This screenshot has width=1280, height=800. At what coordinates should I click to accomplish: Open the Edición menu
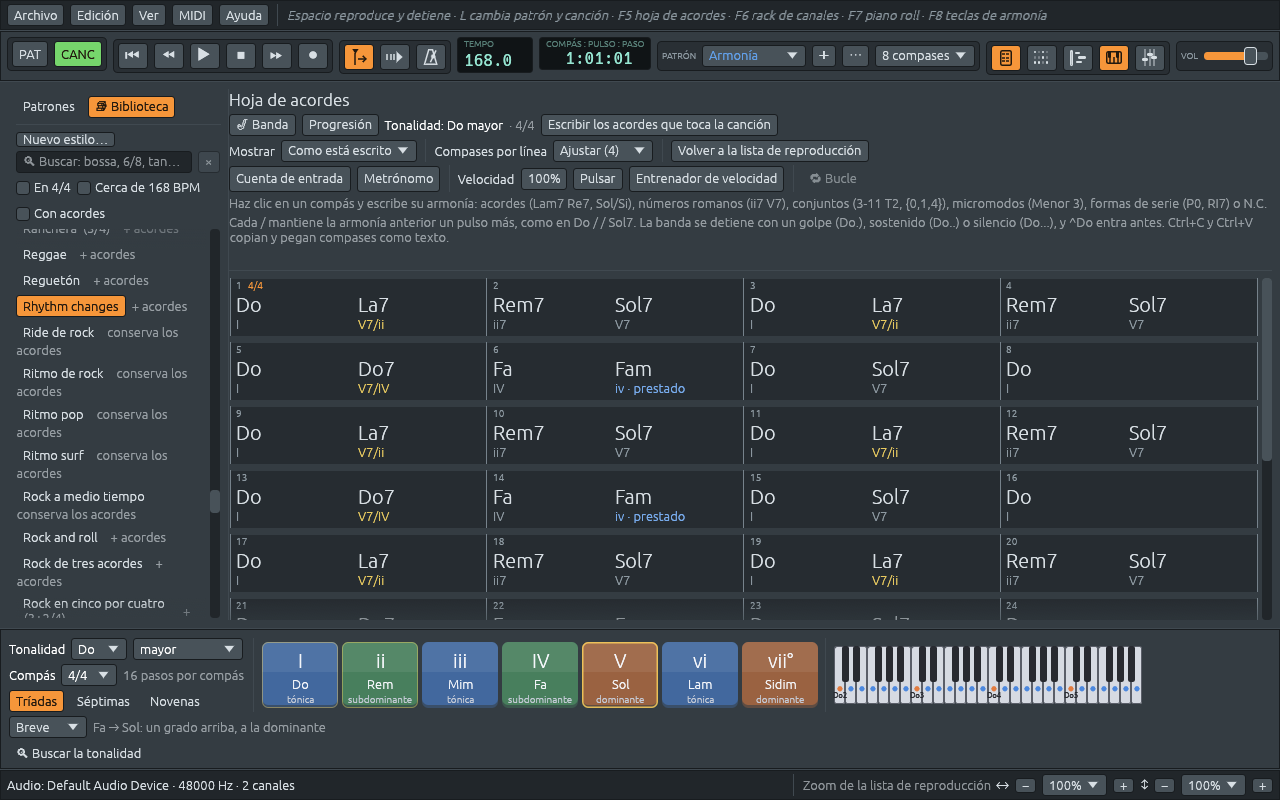tap(99, 16)
